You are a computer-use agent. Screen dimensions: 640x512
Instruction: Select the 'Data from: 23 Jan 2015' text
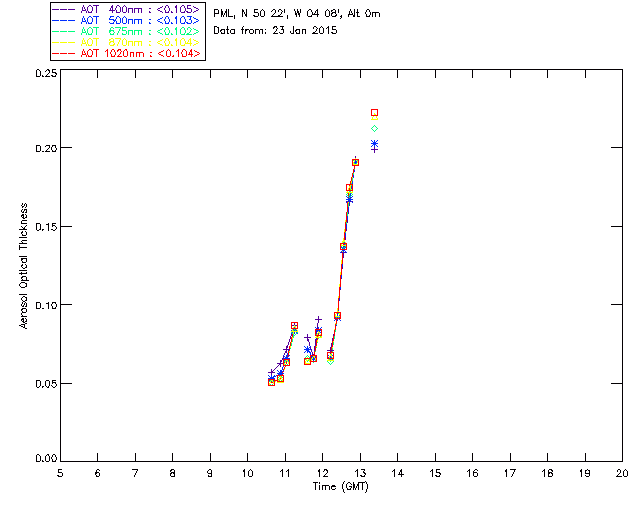pos(275,31)
